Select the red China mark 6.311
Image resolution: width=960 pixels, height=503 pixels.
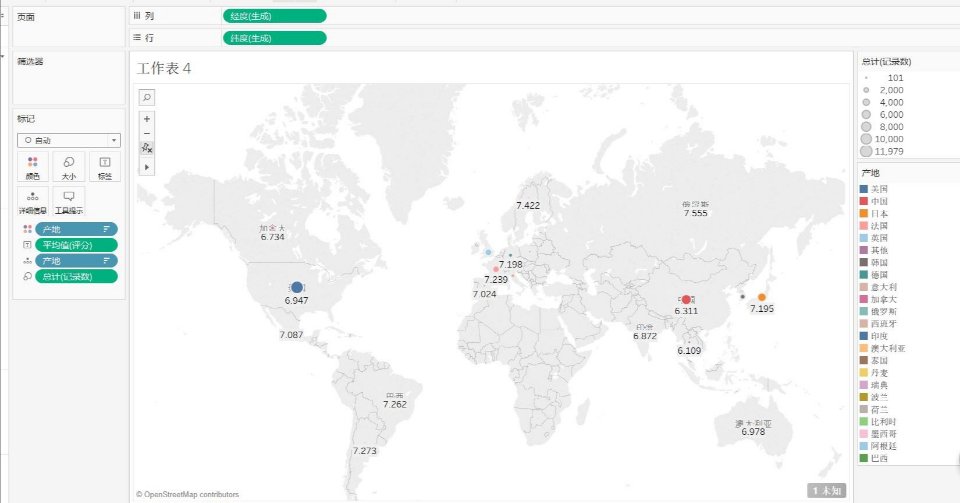(x=686, y=299)
